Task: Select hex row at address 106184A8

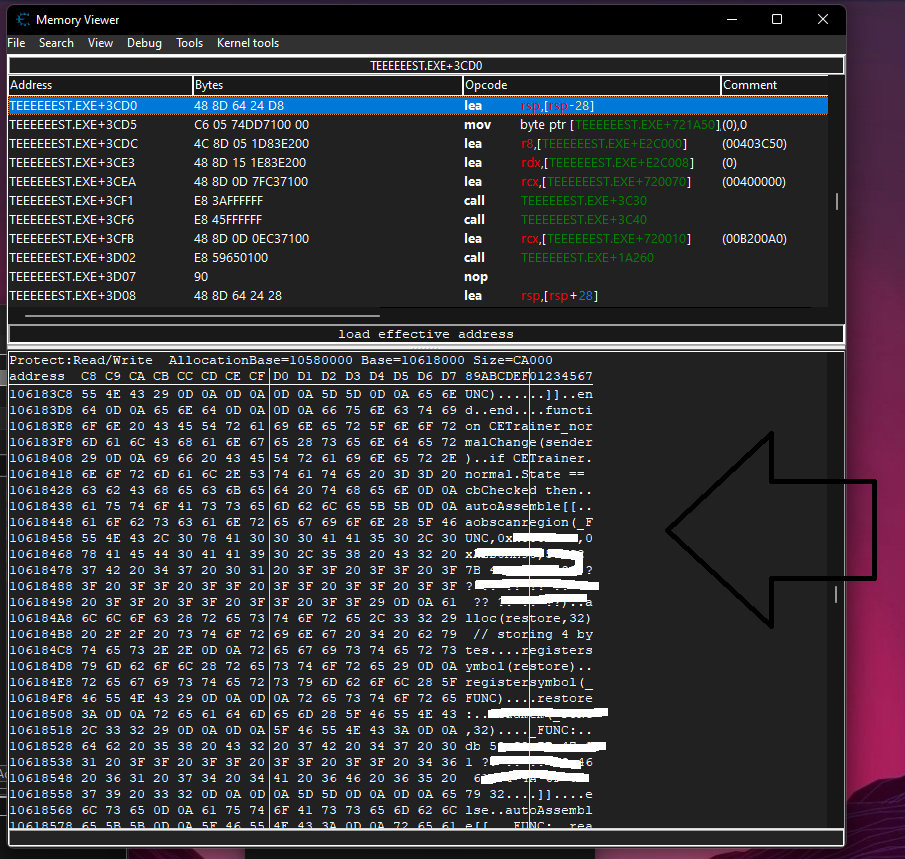Action: (x=301, y=618)
